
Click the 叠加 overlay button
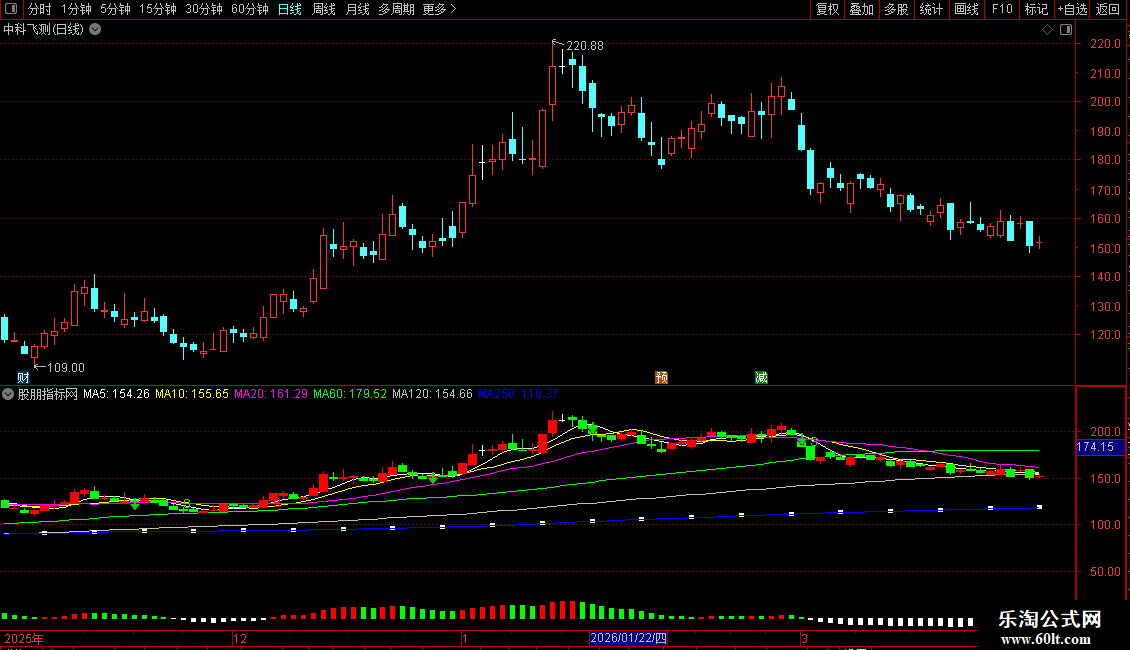861,9
